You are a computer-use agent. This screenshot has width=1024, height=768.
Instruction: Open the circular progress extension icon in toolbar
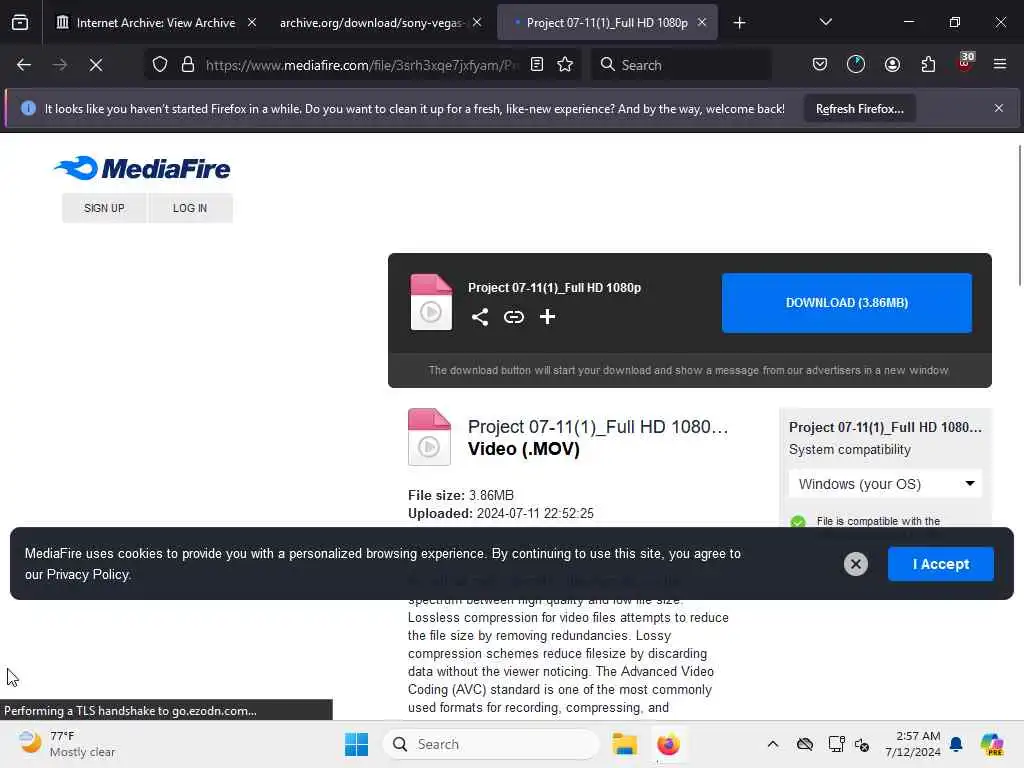856,64
